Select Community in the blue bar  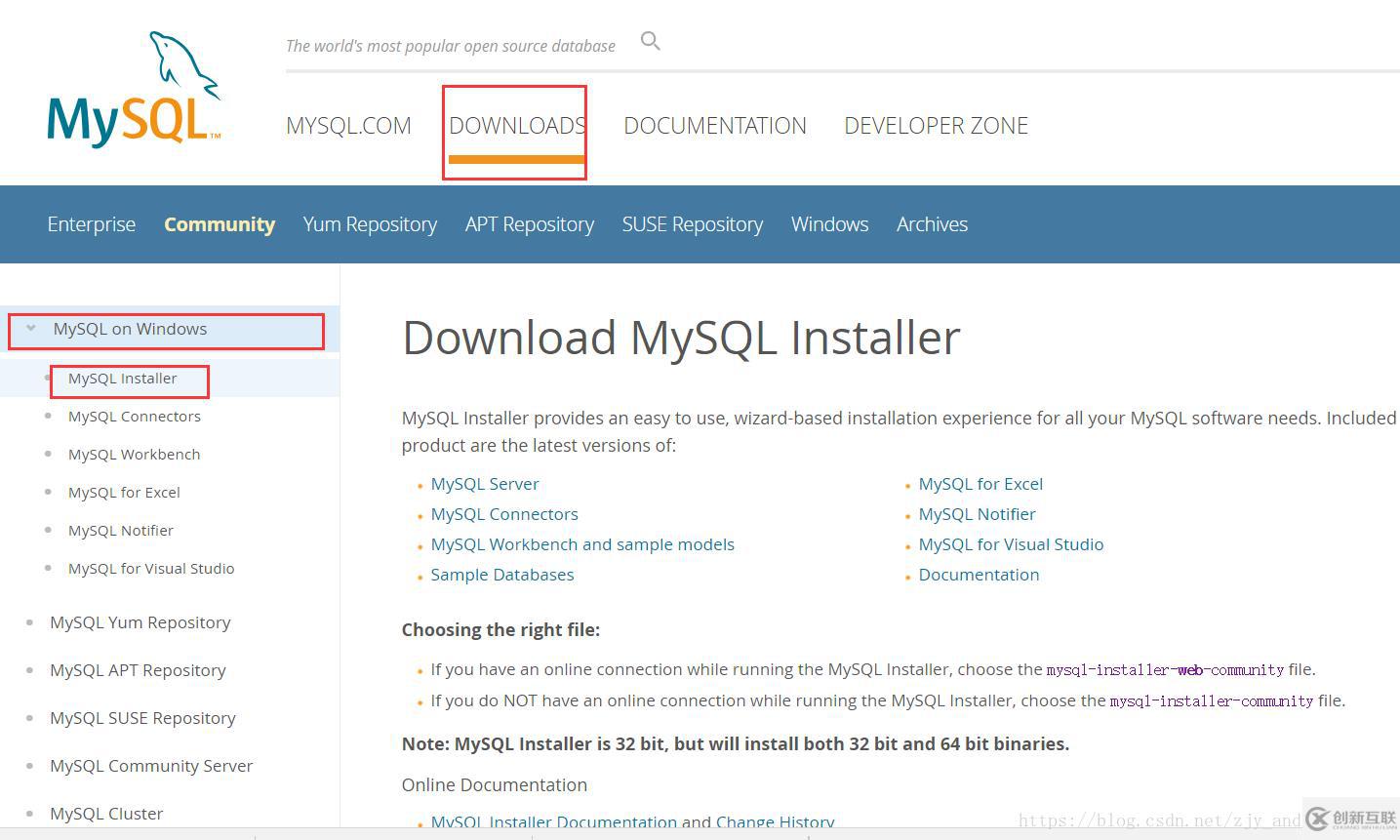point(220,224)
